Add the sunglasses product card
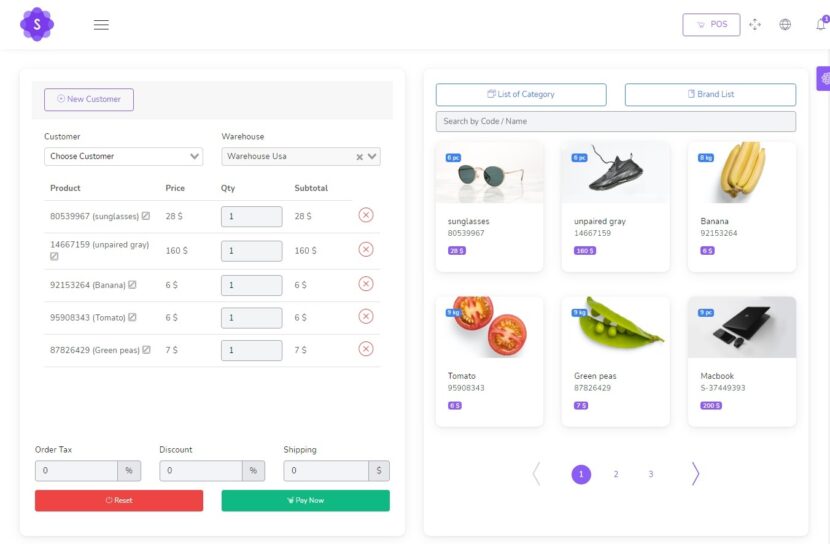 [x=489, y=206]
